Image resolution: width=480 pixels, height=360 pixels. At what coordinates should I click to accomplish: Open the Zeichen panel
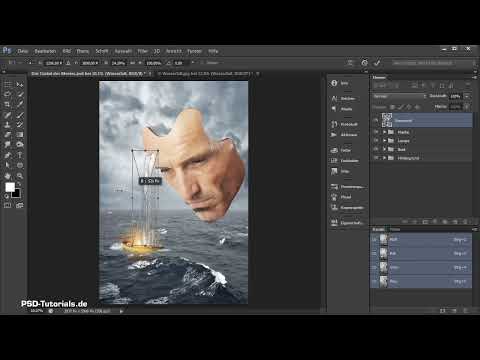(x=343, y=98)
